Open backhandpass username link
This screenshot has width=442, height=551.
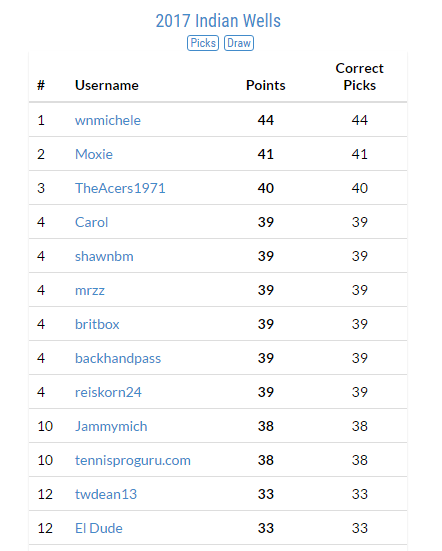tap(118, 358)
